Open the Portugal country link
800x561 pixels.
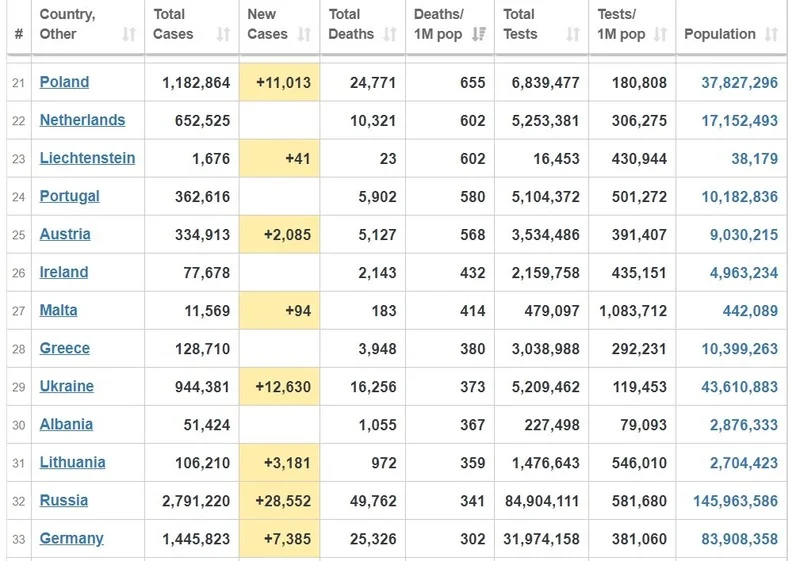click(70, 196)
